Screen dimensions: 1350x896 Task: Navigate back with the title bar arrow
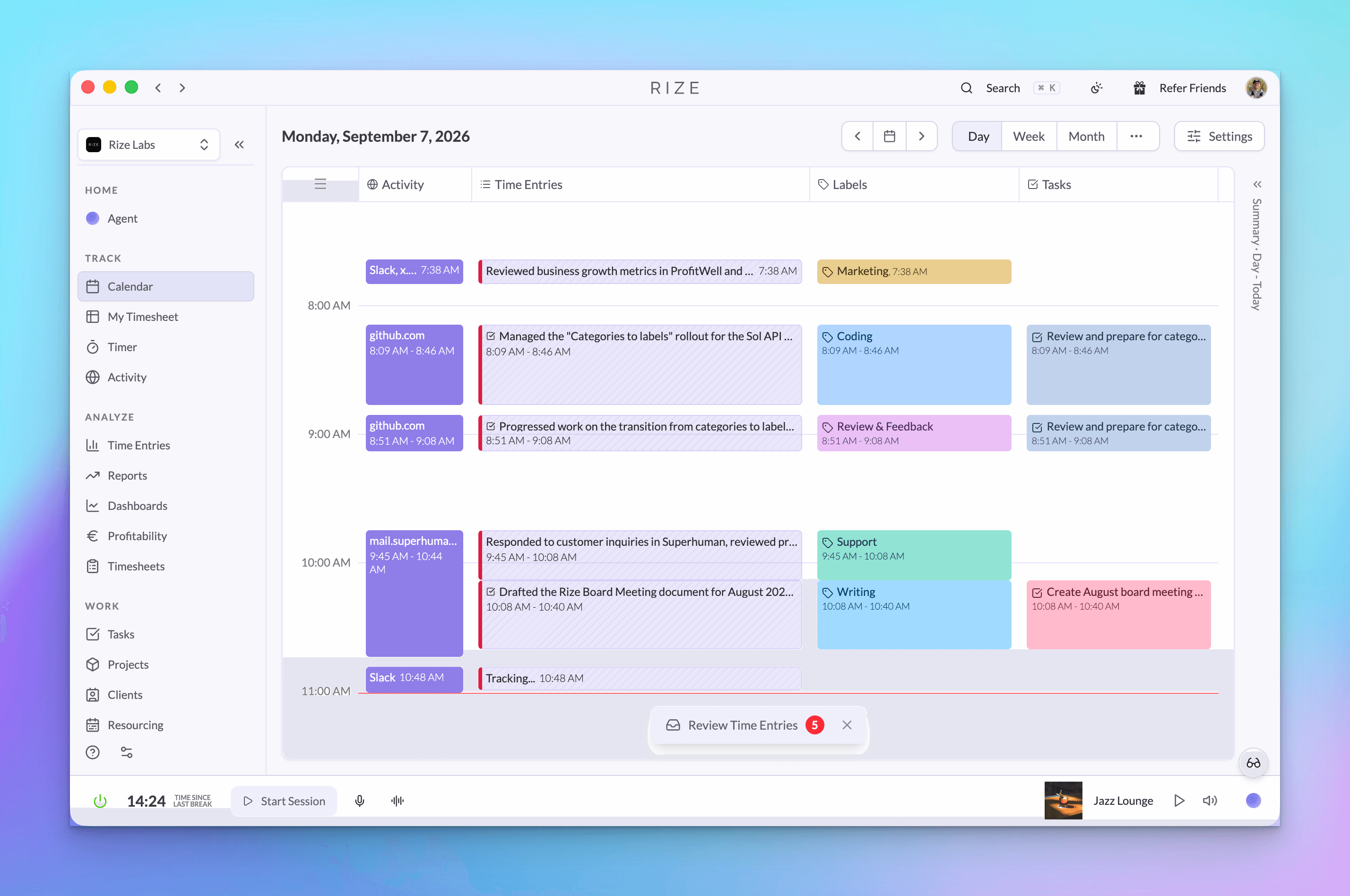(158, 87)
